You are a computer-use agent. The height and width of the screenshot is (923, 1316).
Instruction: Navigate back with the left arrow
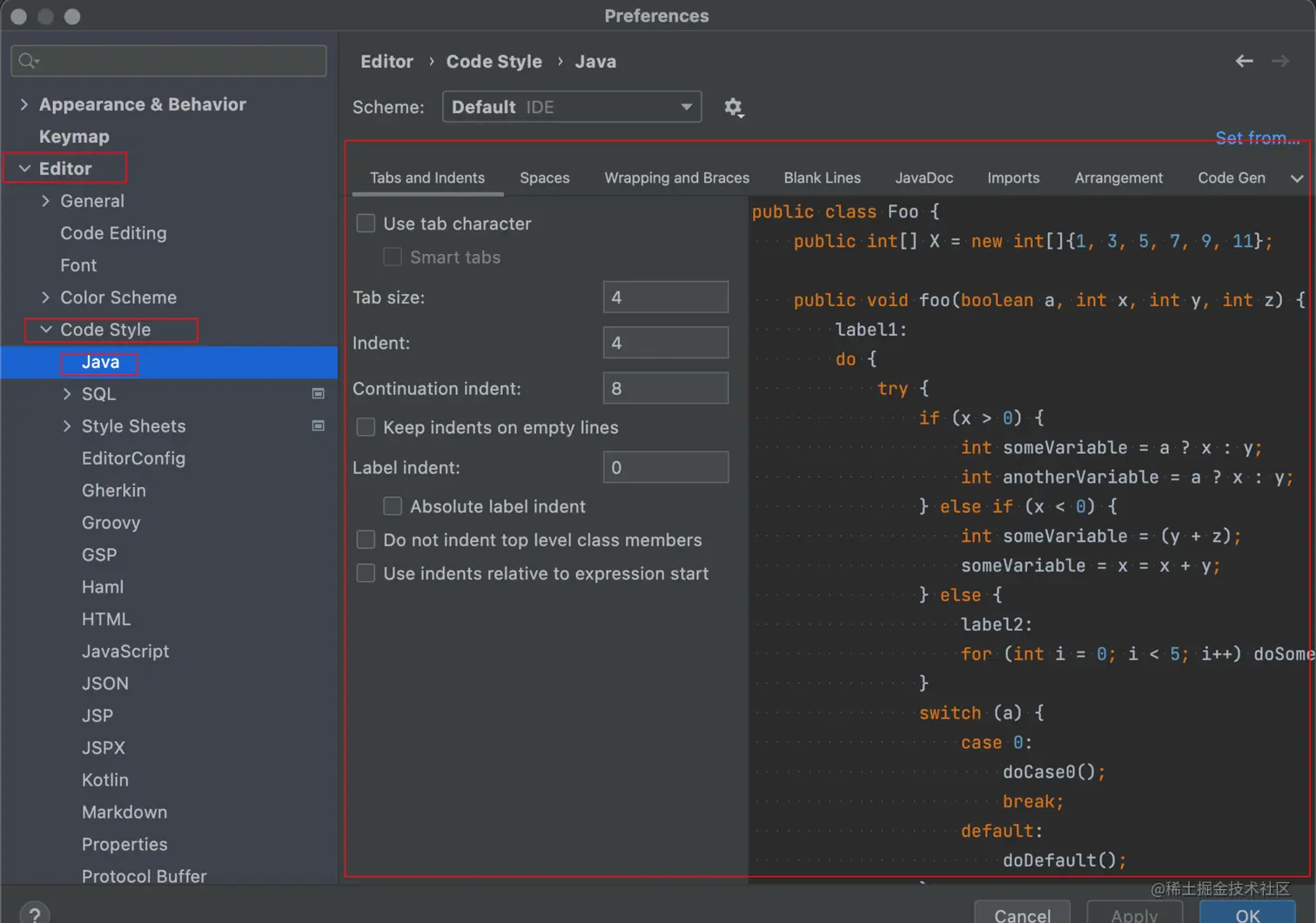tap(1245, 61)
